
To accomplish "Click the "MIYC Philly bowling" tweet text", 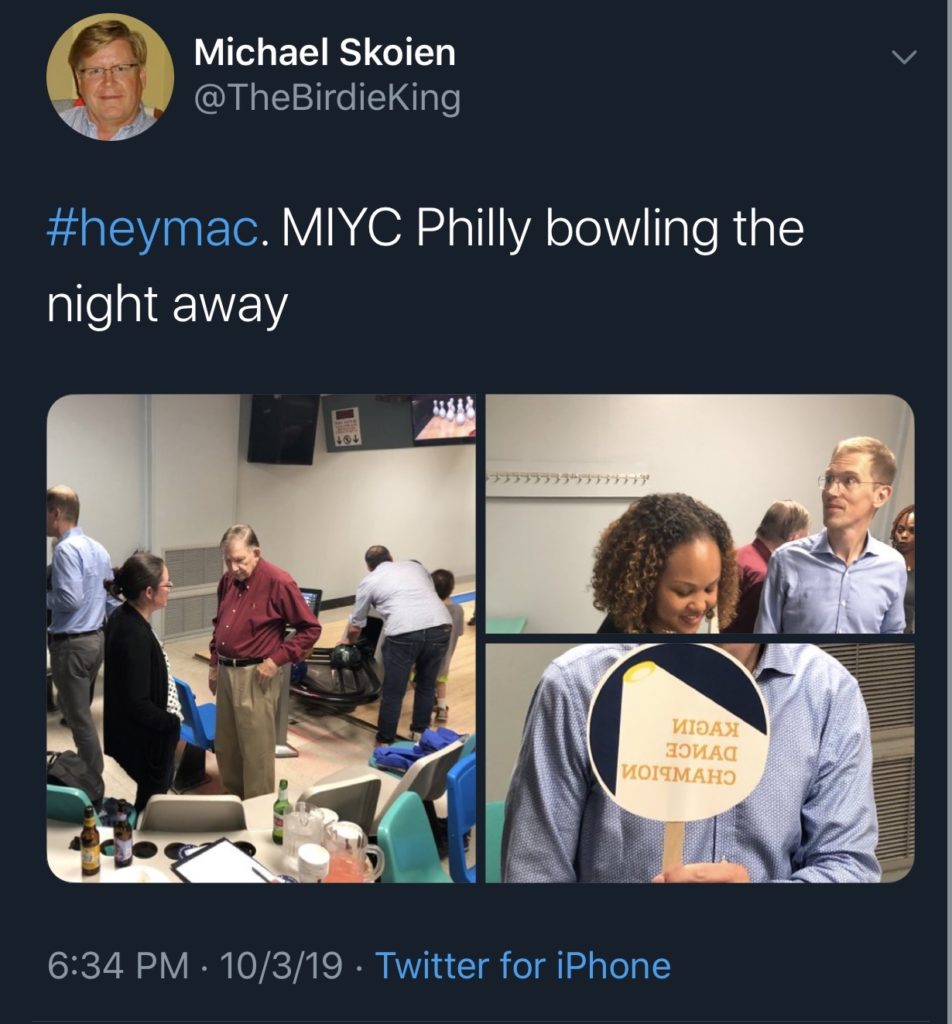I will [542, 229].
